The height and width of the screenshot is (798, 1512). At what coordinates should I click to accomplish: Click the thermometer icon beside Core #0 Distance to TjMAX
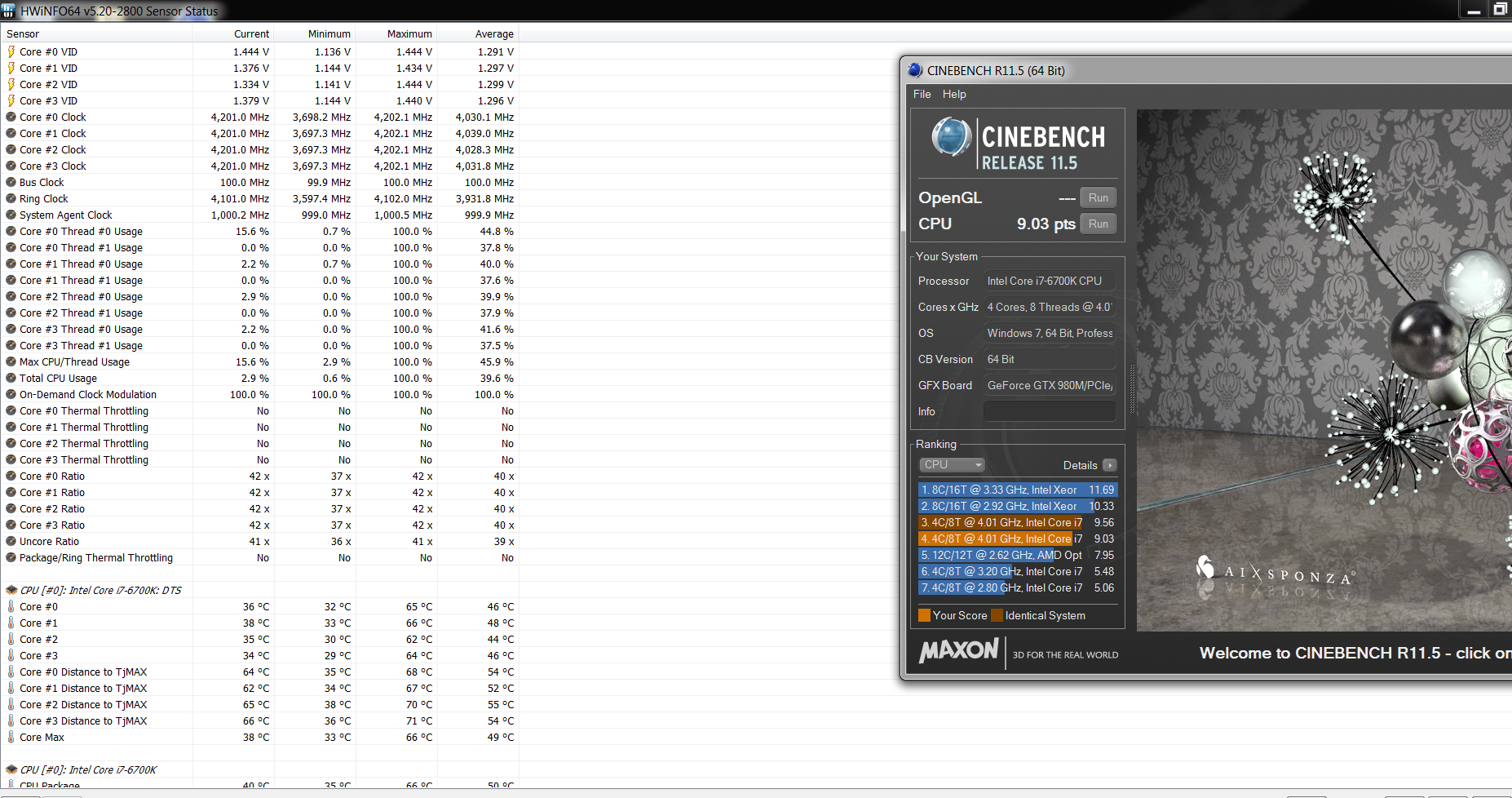coord(11,672)
